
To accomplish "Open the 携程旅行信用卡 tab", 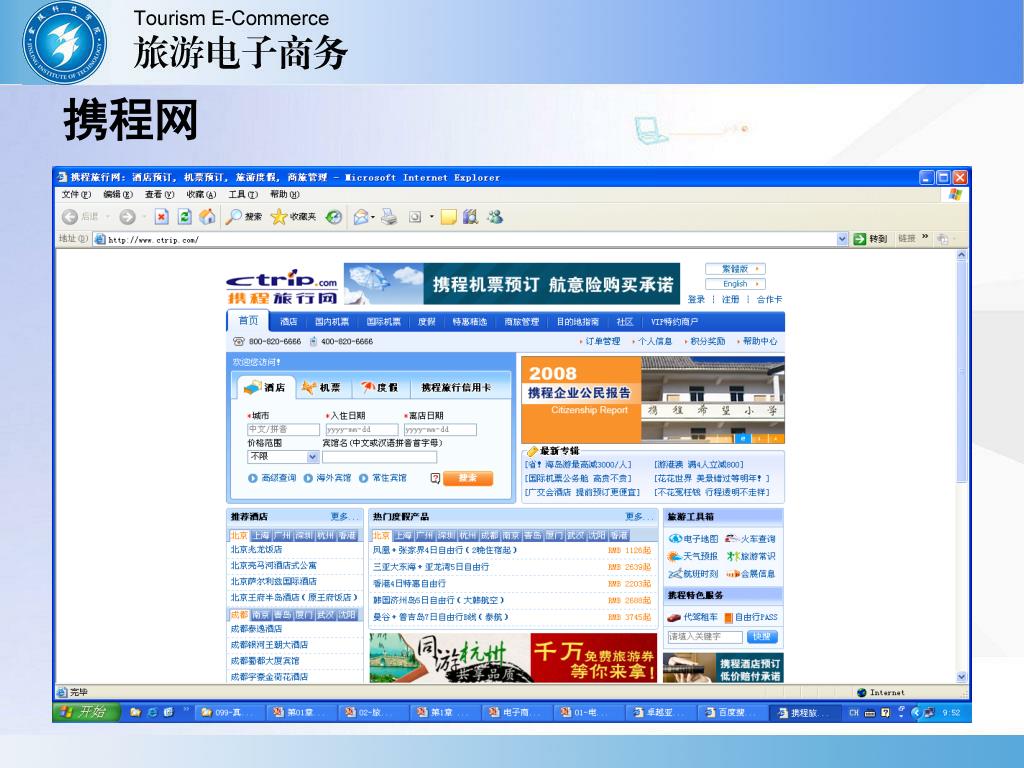I will (x=456, y=388).
